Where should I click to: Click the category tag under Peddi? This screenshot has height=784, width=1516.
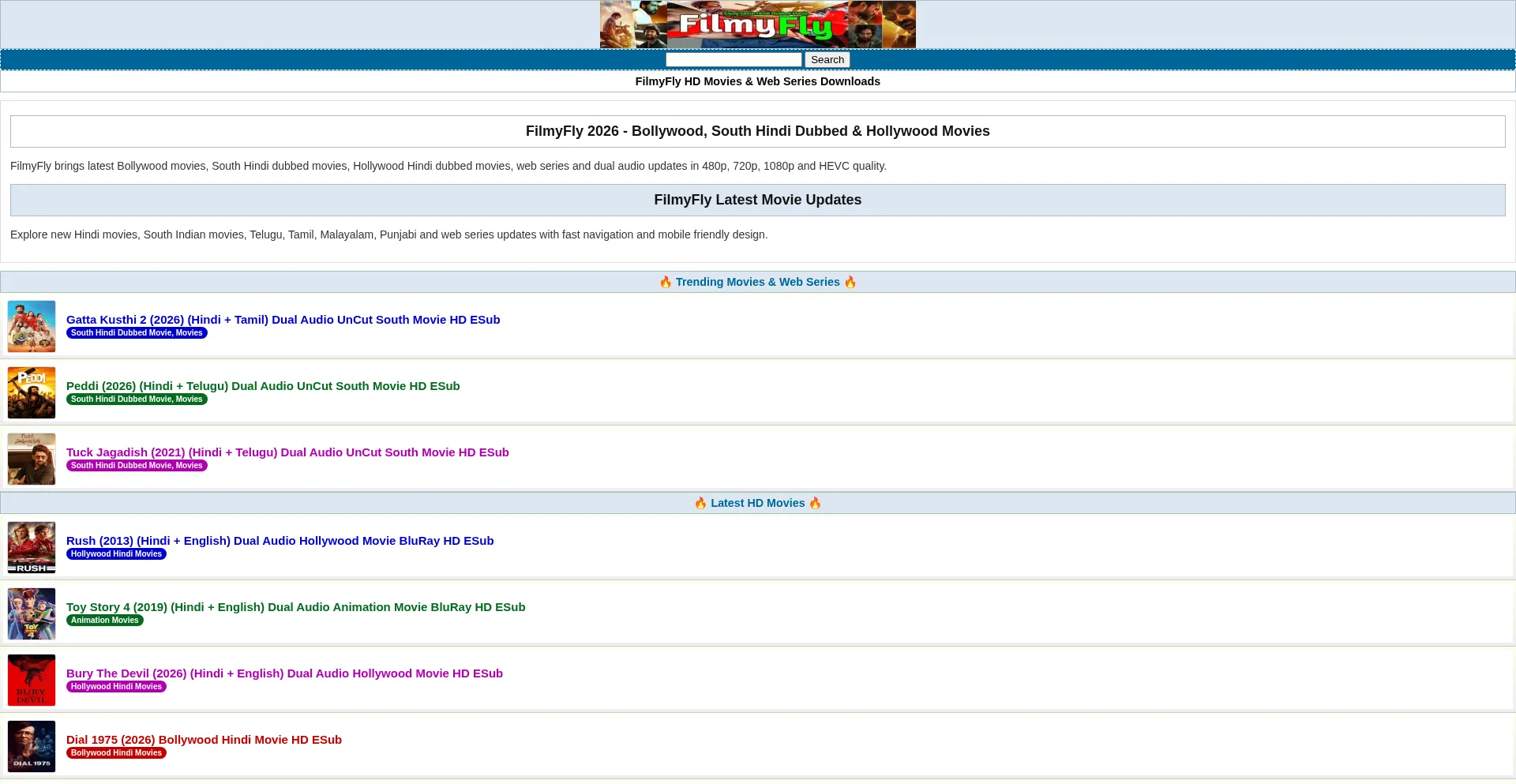coord(137,400)
